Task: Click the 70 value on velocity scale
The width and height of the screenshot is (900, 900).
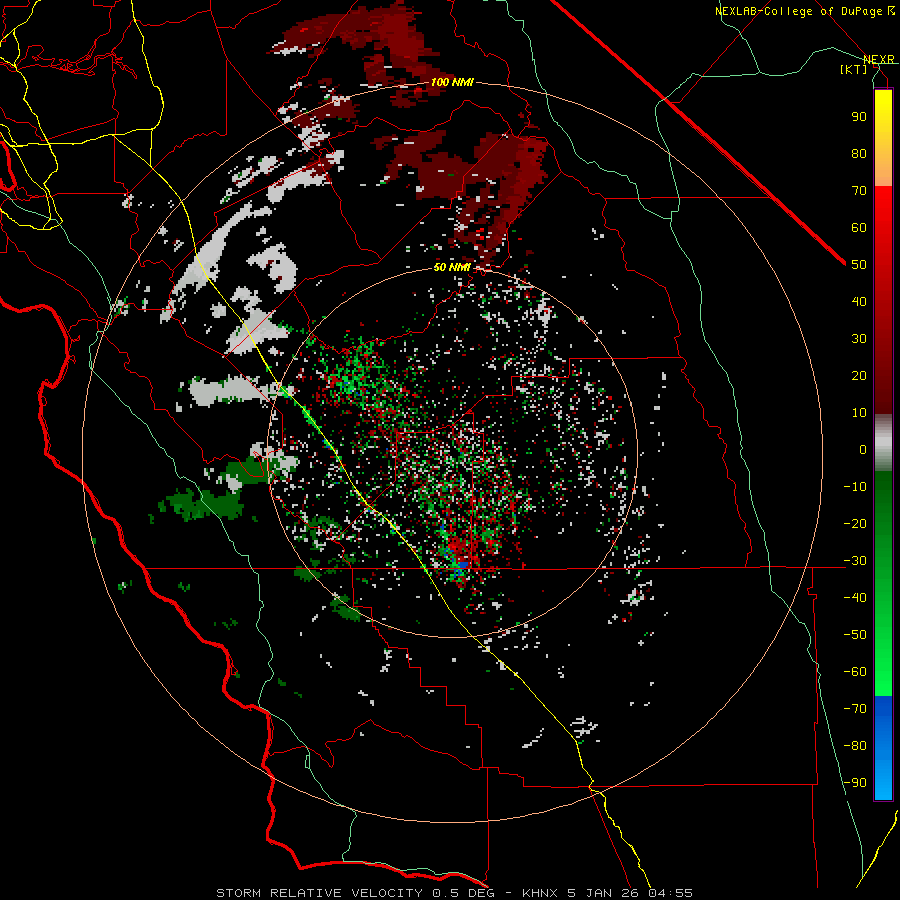Action: click(859, 191)
